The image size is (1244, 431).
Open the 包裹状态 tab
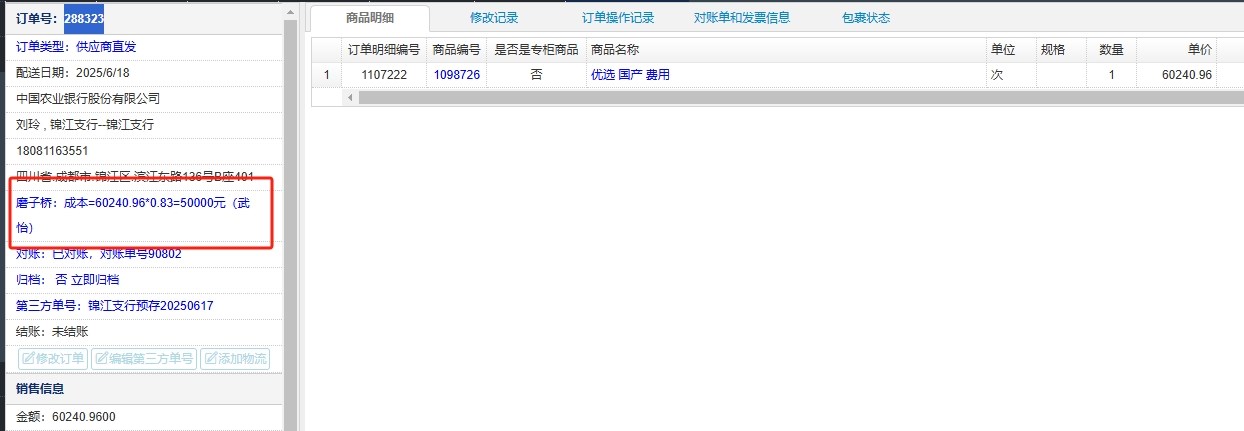point(866,18)
